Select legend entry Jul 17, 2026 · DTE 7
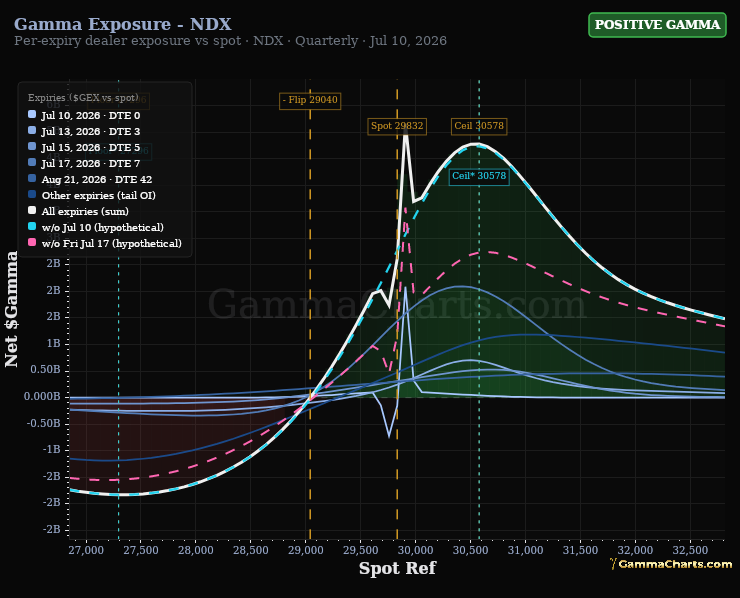 [91, 164]
